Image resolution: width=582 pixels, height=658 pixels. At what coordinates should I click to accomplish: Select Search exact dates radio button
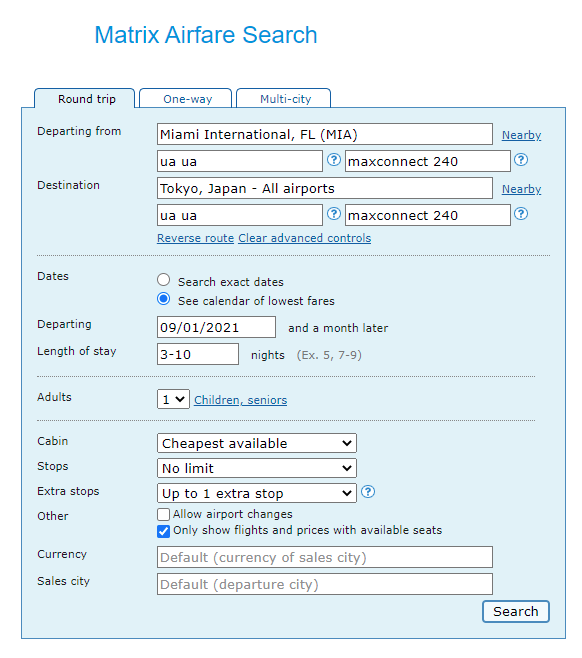[163, 280]
